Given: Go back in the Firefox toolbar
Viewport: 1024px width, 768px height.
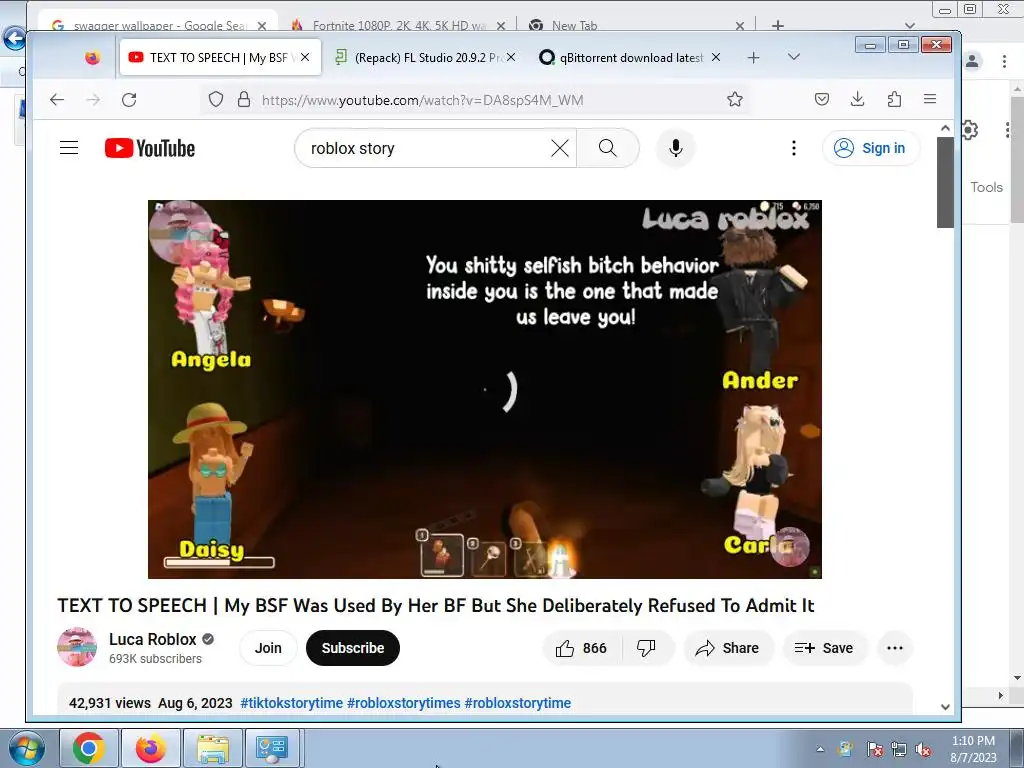Looking at the screenshot, I should (x=57, y=99).
